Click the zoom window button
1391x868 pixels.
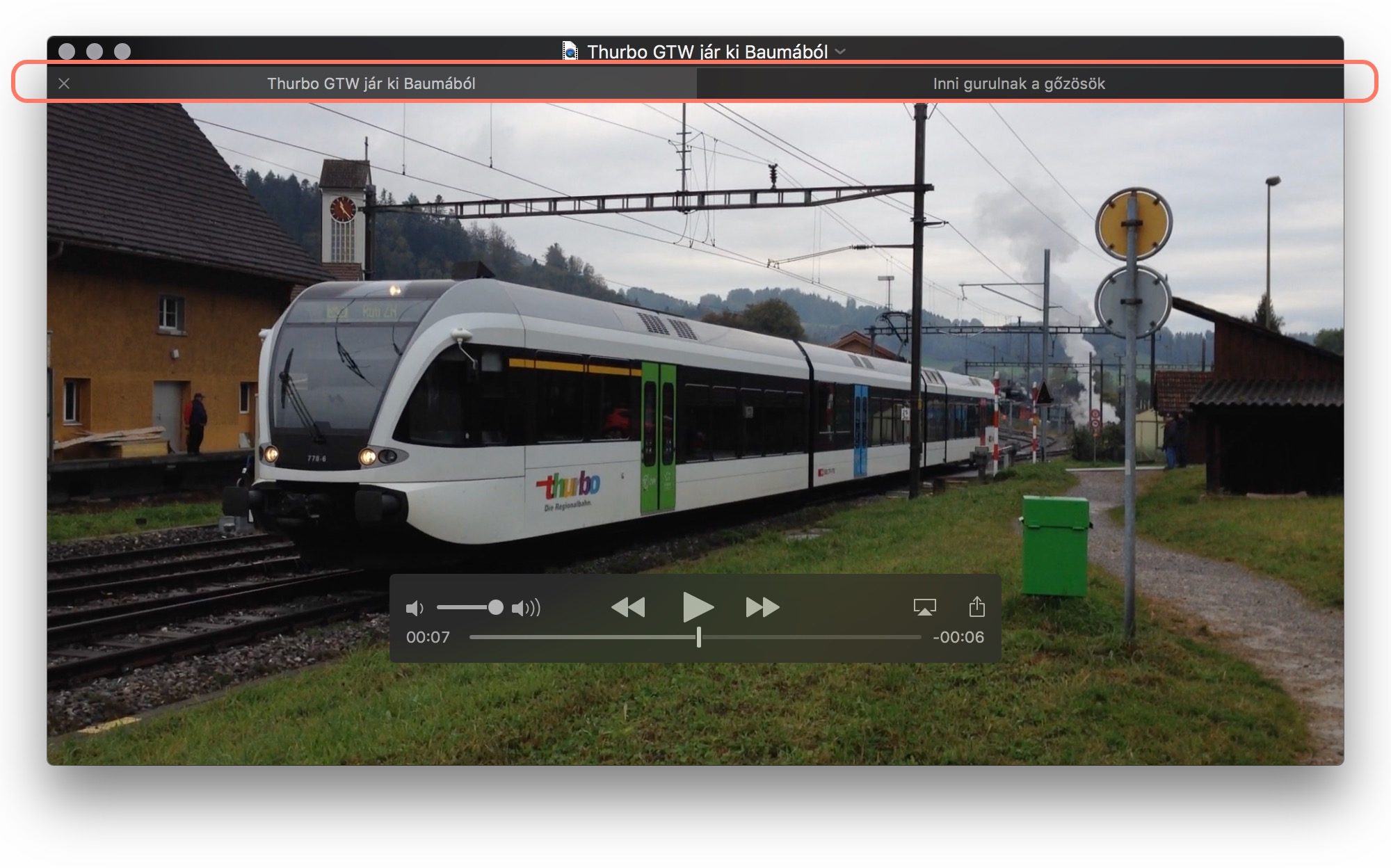(x=122, y=51)
